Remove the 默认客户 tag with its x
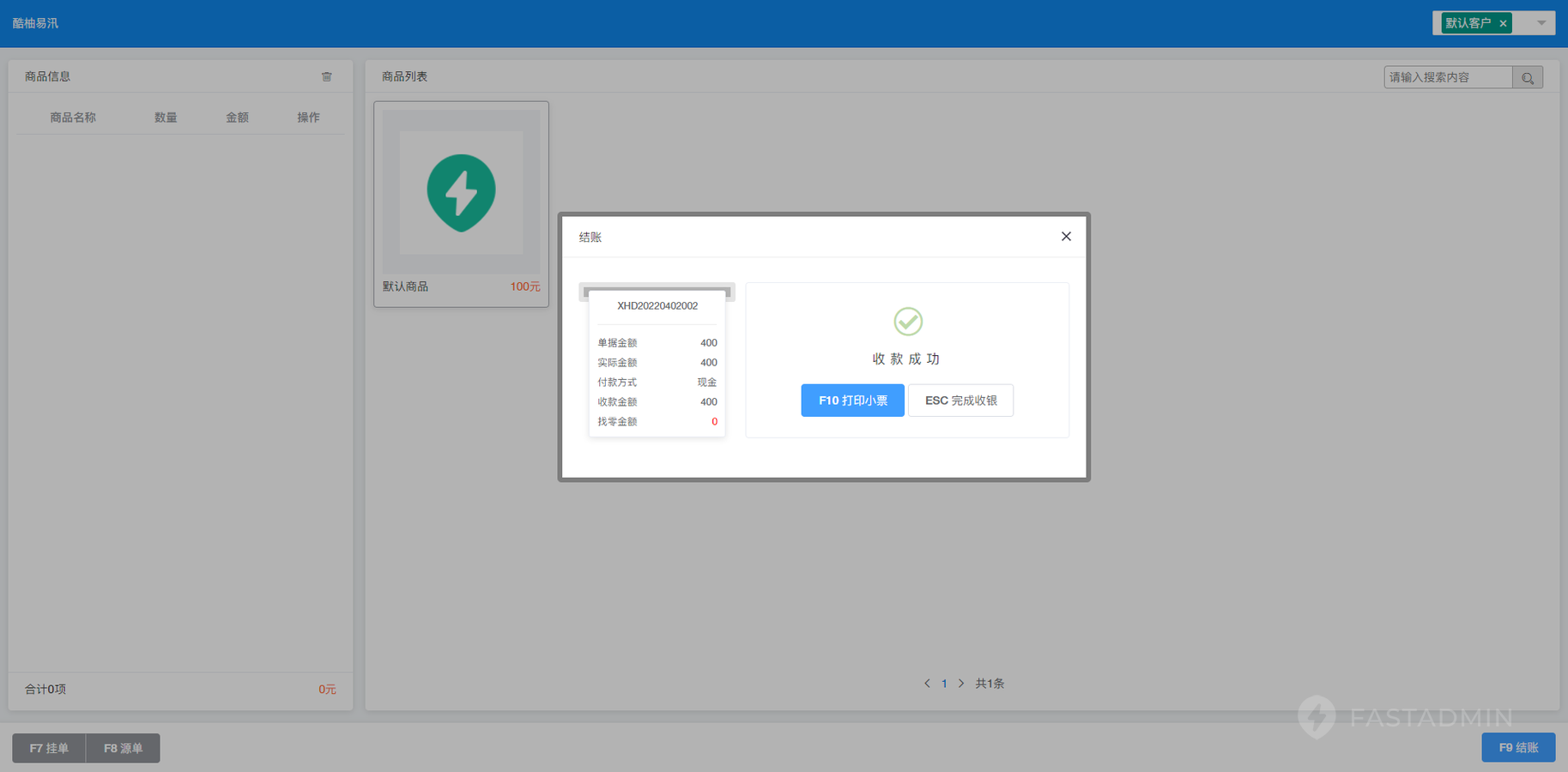This screenshot has height=772, width=1568. 1503,24
